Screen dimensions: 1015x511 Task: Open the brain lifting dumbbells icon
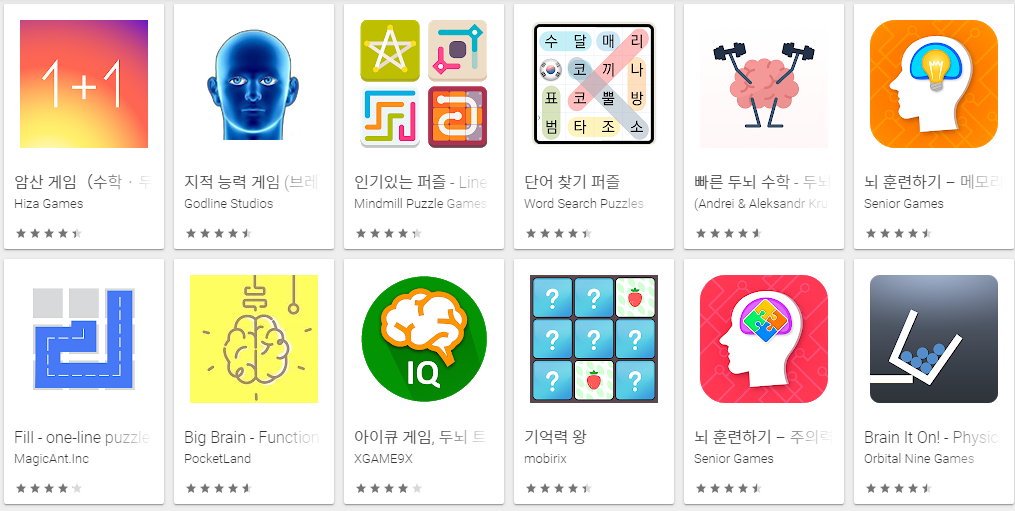(x=764, y=84)
